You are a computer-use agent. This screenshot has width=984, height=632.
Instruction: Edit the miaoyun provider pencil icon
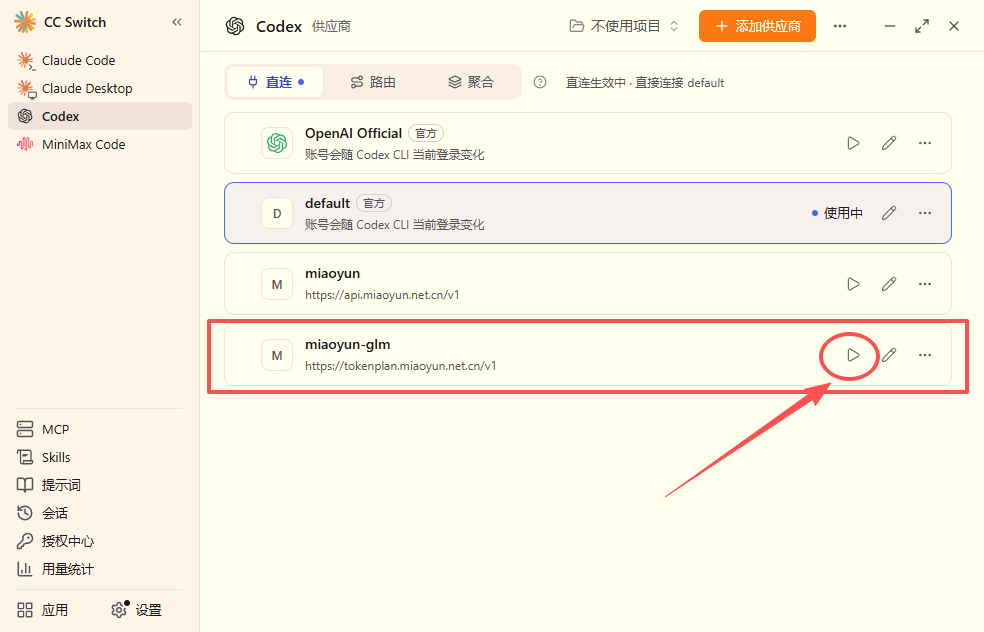[889, 284]
